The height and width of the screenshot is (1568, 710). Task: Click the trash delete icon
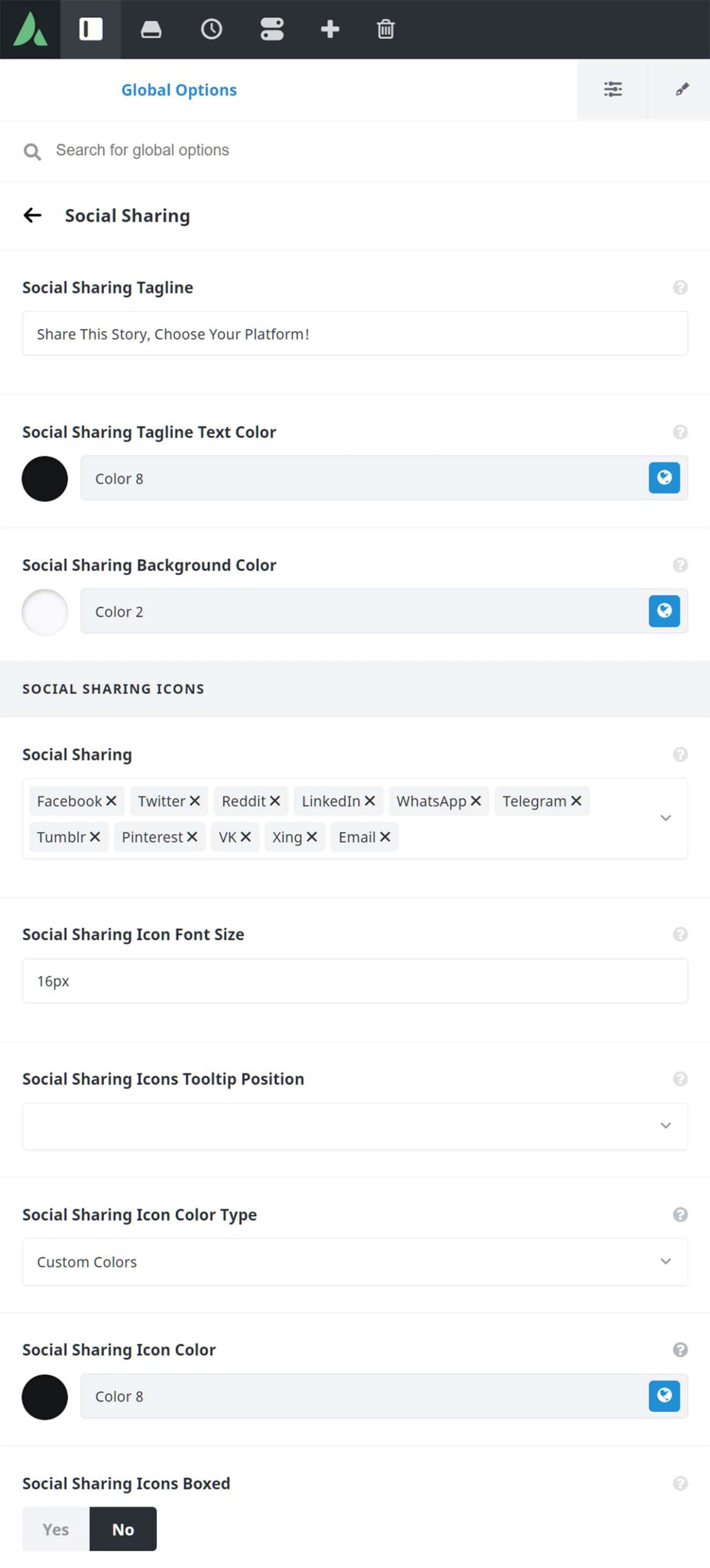[x=385, y=29]
